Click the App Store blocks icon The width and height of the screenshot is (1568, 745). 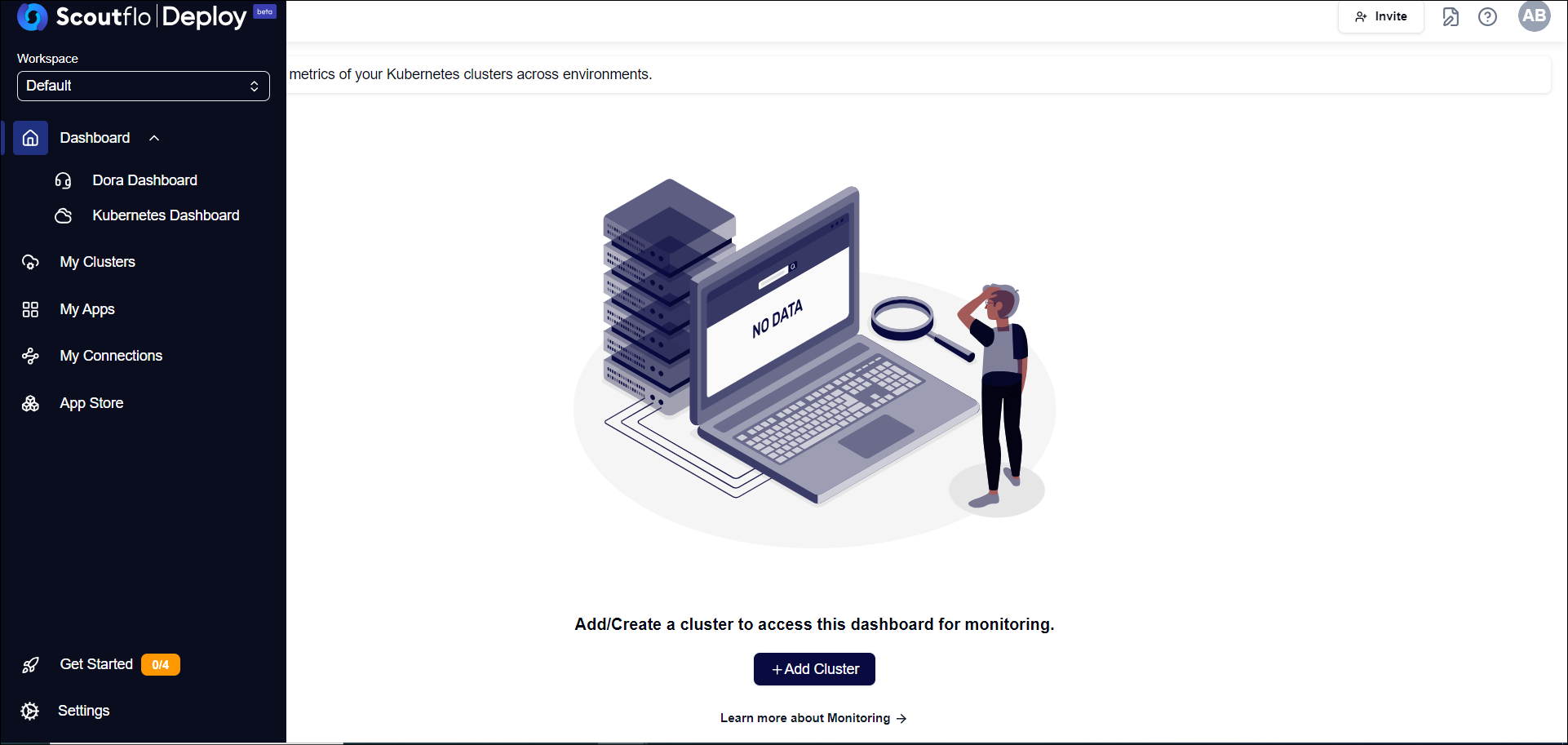click(30, 403)
